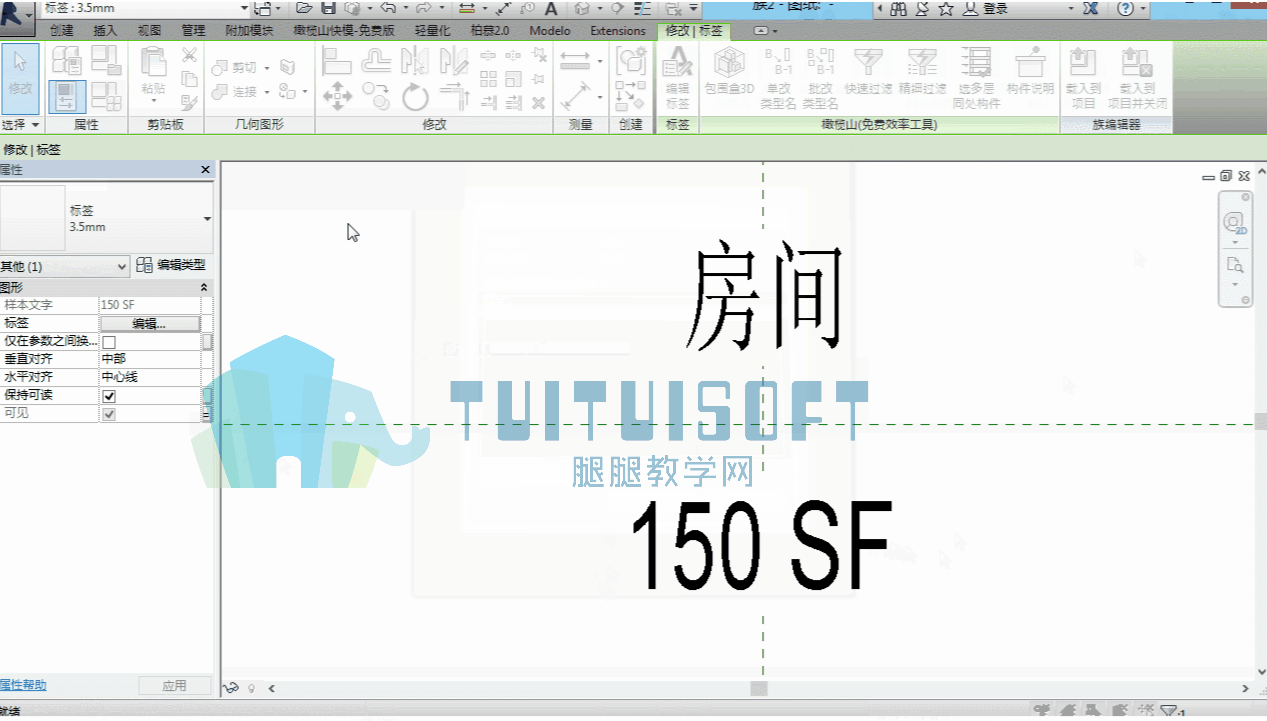Uncheck the 保持可读 checkbox

point(109,396)
